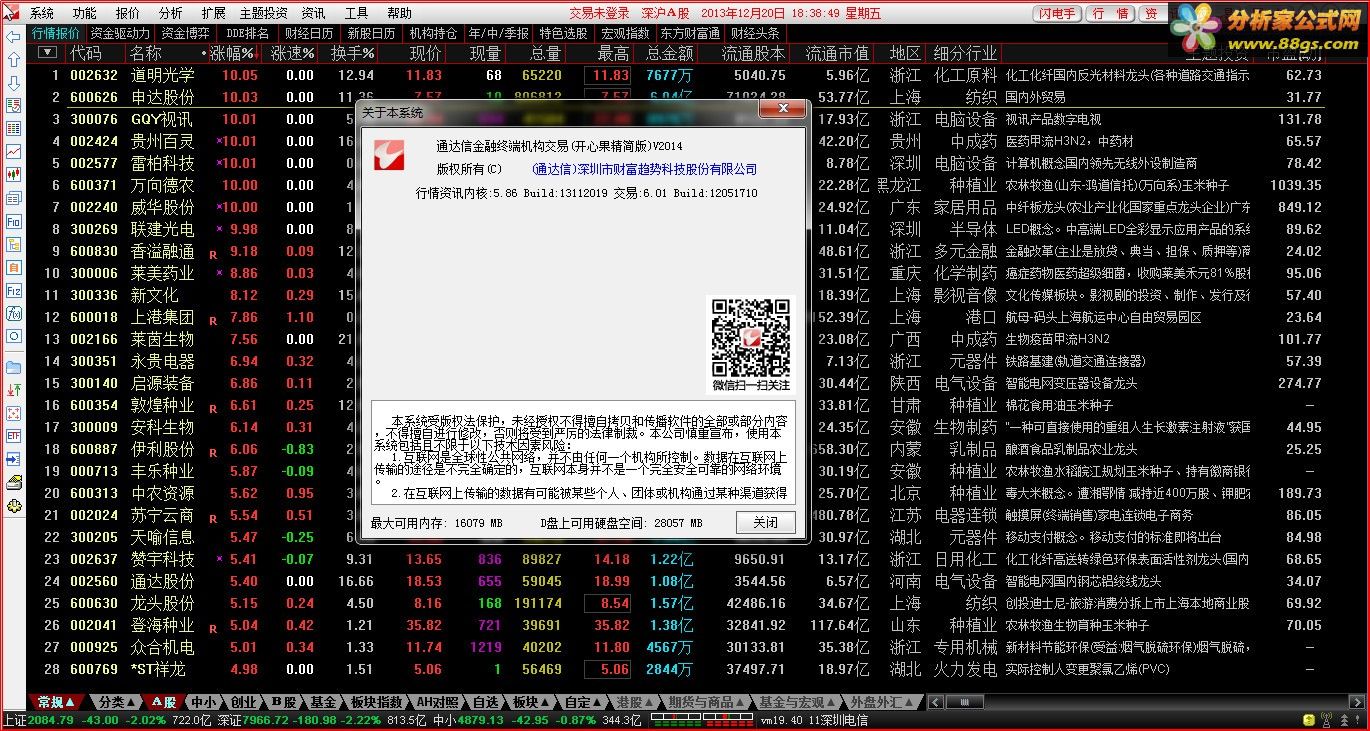Click the blue arrow into box icon
Image resolution: width=1370 pixels, height=731 pixels.
(x=13, y=459)
